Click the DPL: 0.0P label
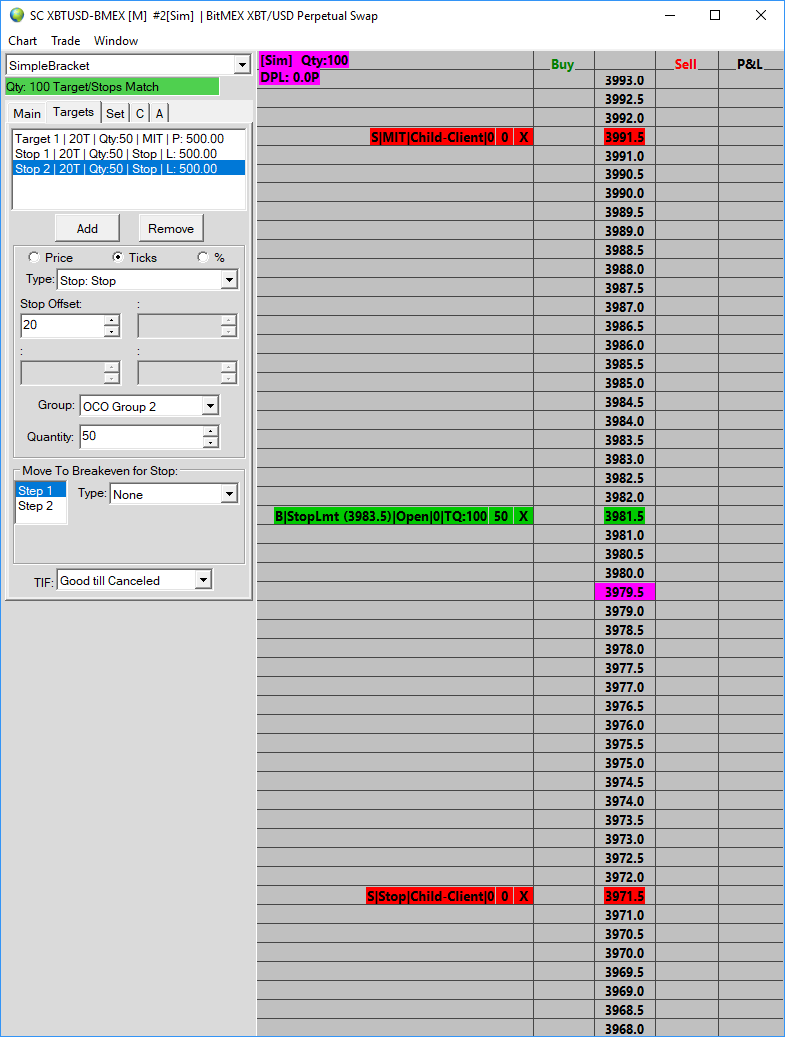785x1037 pixels. 290,77
